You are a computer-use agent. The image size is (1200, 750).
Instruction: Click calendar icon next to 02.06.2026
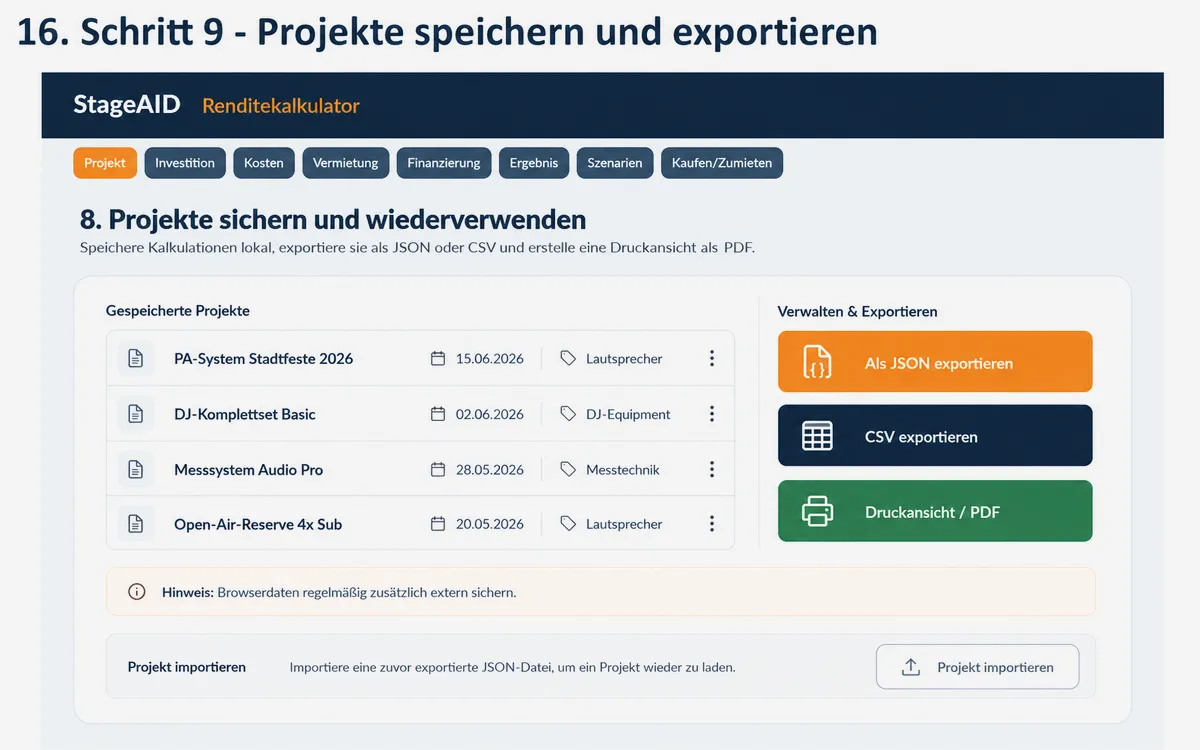pyautogui.click(x=438, y=414)
